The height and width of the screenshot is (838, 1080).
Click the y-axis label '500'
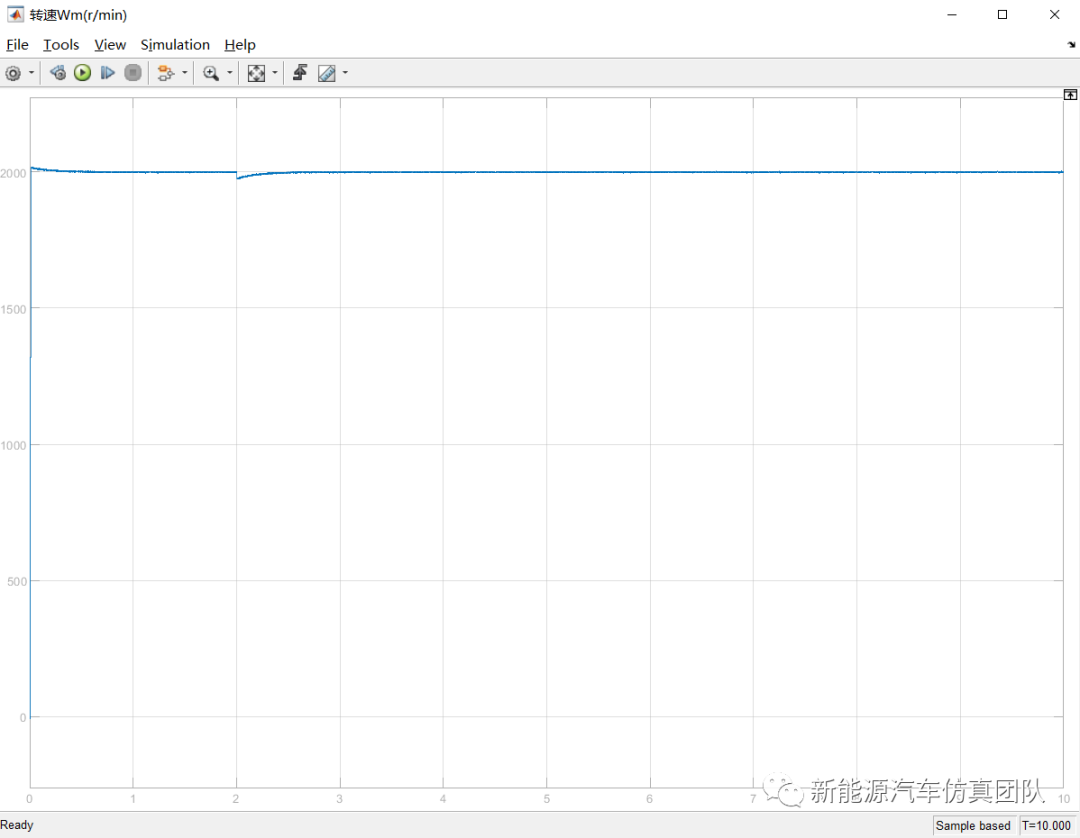[x=17, y=582]
